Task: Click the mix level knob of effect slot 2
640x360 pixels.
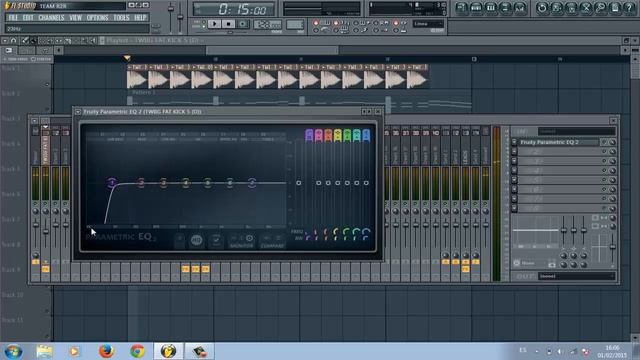Action: coord(612,151)
